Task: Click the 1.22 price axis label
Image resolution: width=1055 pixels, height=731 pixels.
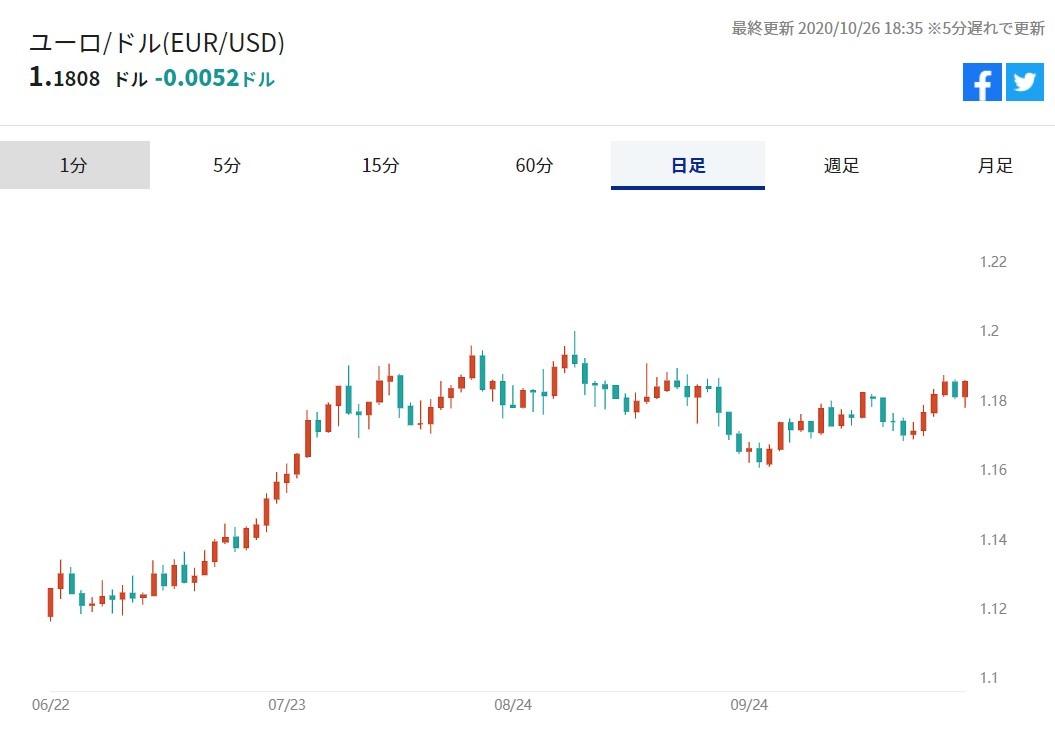Action: (x=993, y=262)
